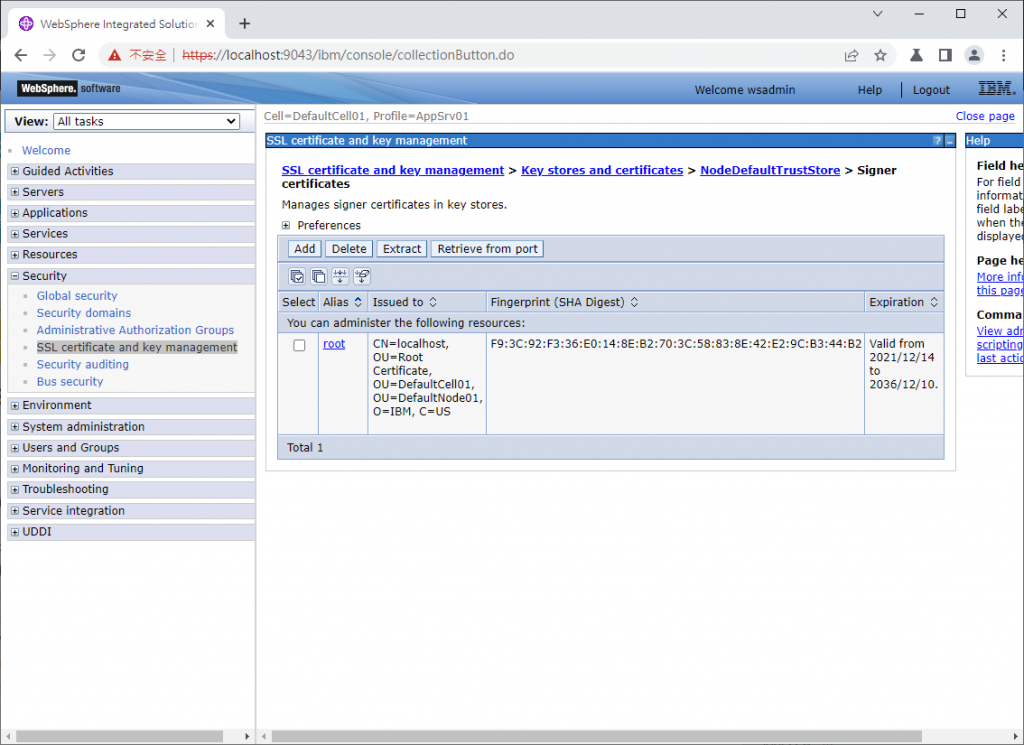
Task: Open the browser profile avatar
Action: (974, 55)
